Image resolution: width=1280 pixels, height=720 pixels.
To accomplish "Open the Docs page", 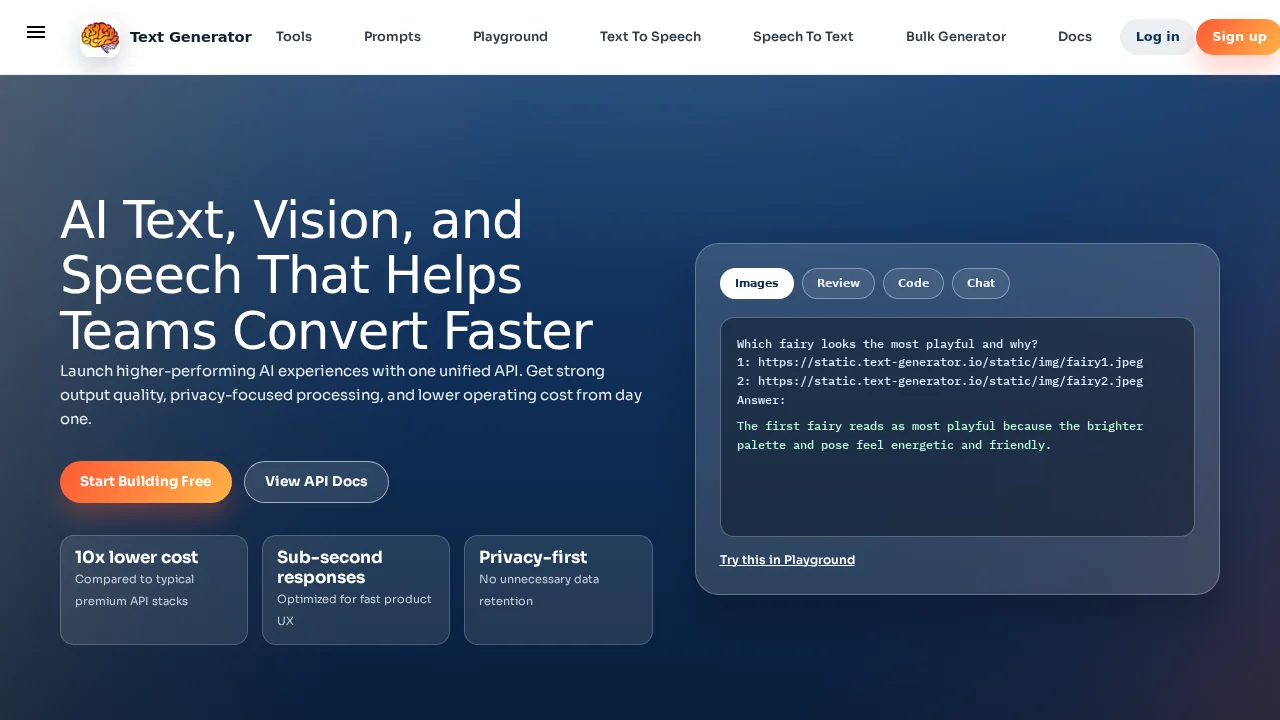I will pyautogui.click(x=1075, y=37).
